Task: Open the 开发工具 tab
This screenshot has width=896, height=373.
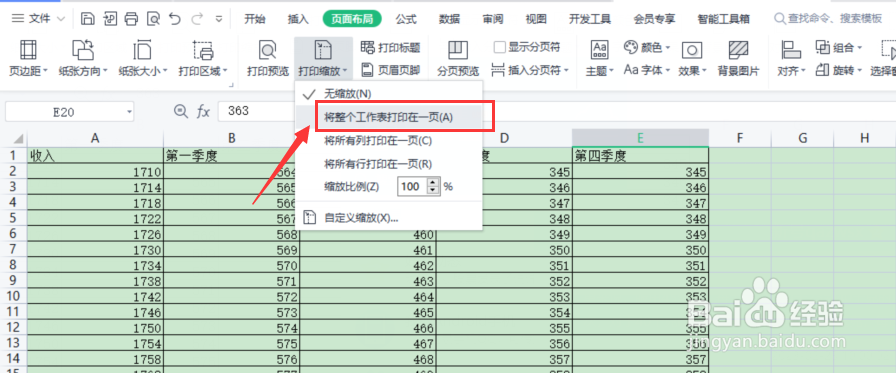Action: (x=590, y=19)
